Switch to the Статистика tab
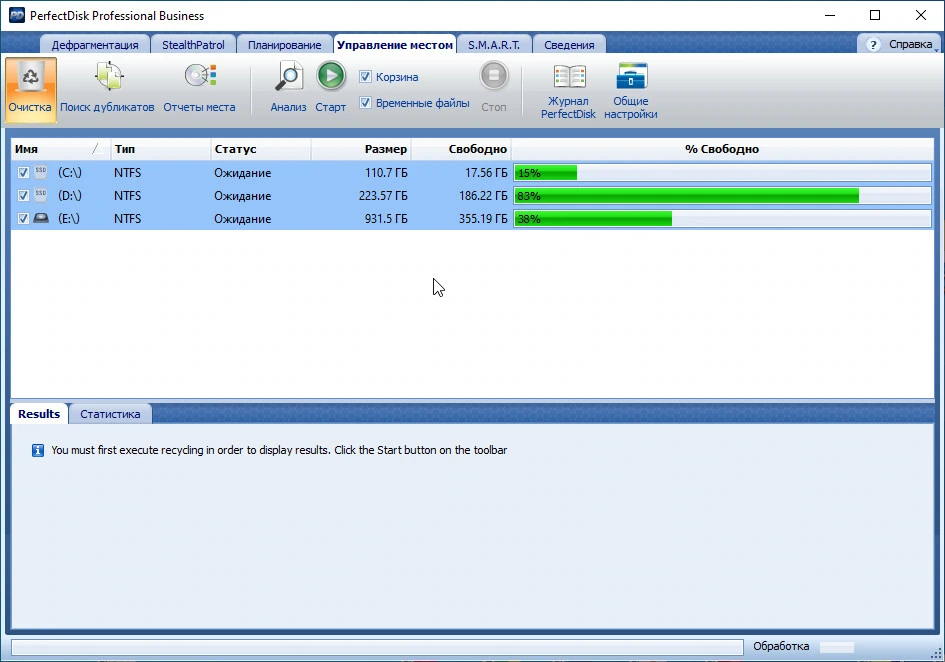 (x=110, y=414)
